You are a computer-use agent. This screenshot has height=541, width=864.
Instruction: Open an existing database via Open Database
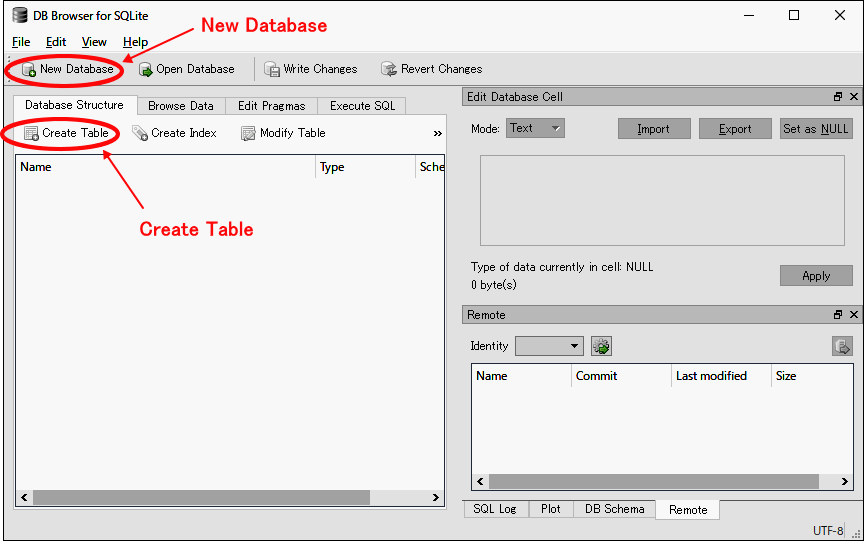pos(146,70)
